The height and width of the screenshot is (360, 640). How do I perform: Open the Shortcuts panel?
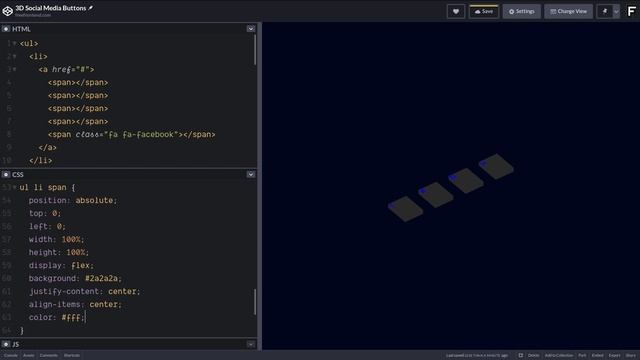click(x=72, y=355)
